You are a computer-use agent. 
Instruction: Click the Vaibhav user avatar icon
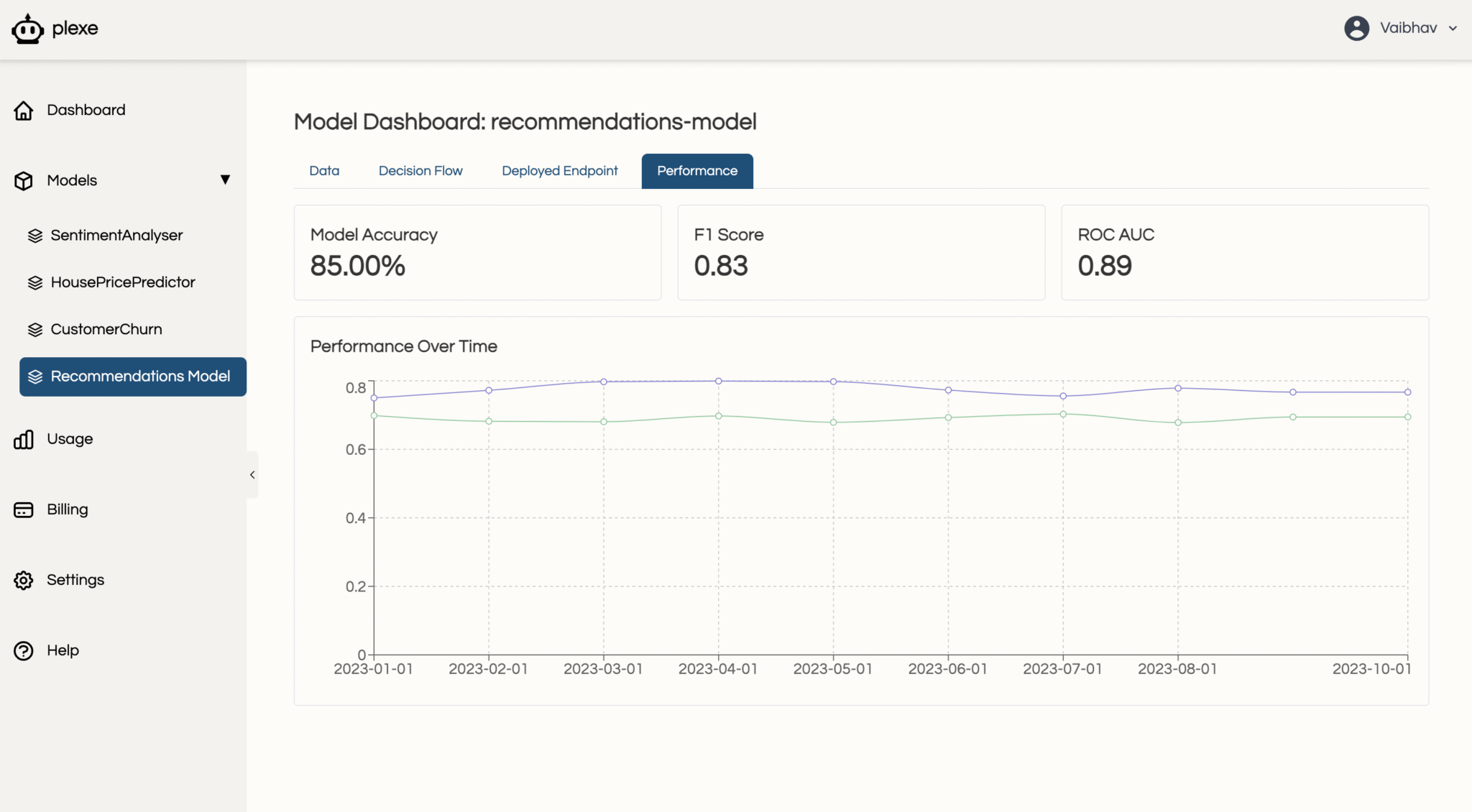pos(1356,28)
